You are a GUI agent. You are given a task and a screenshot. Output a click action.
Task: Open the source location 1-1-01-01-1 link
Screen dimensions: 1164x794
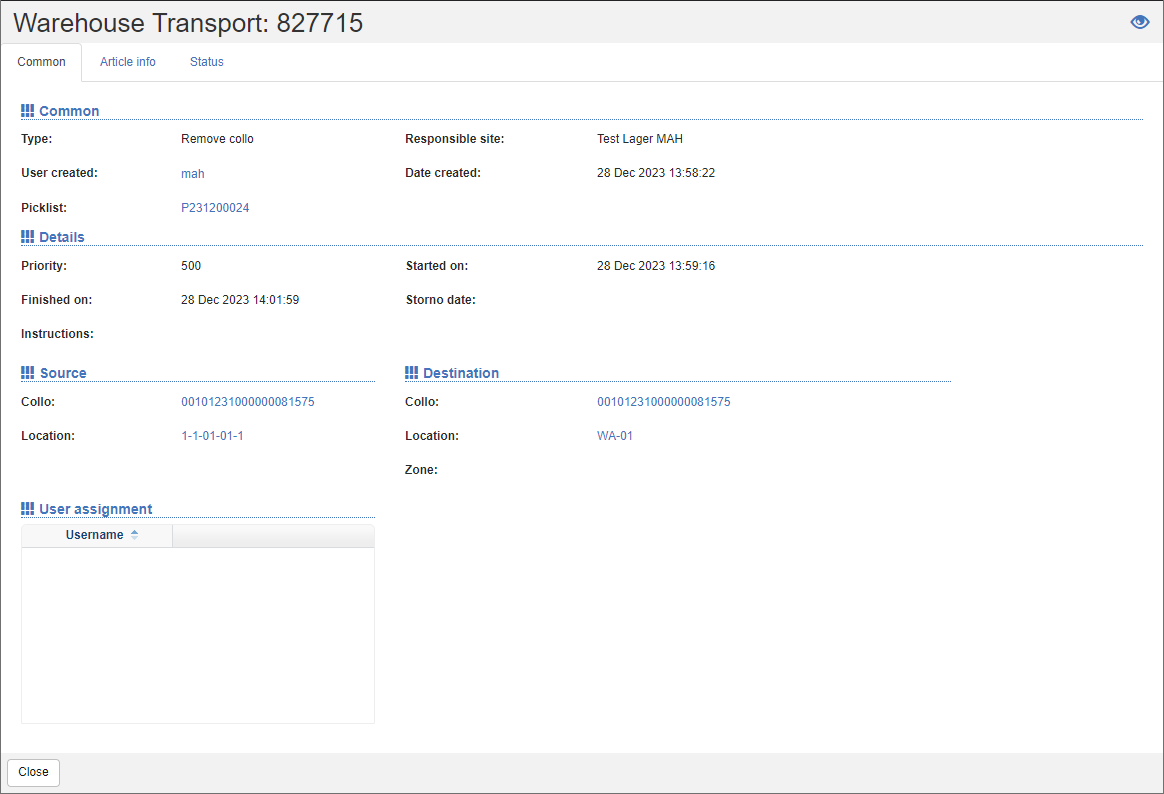212,435
